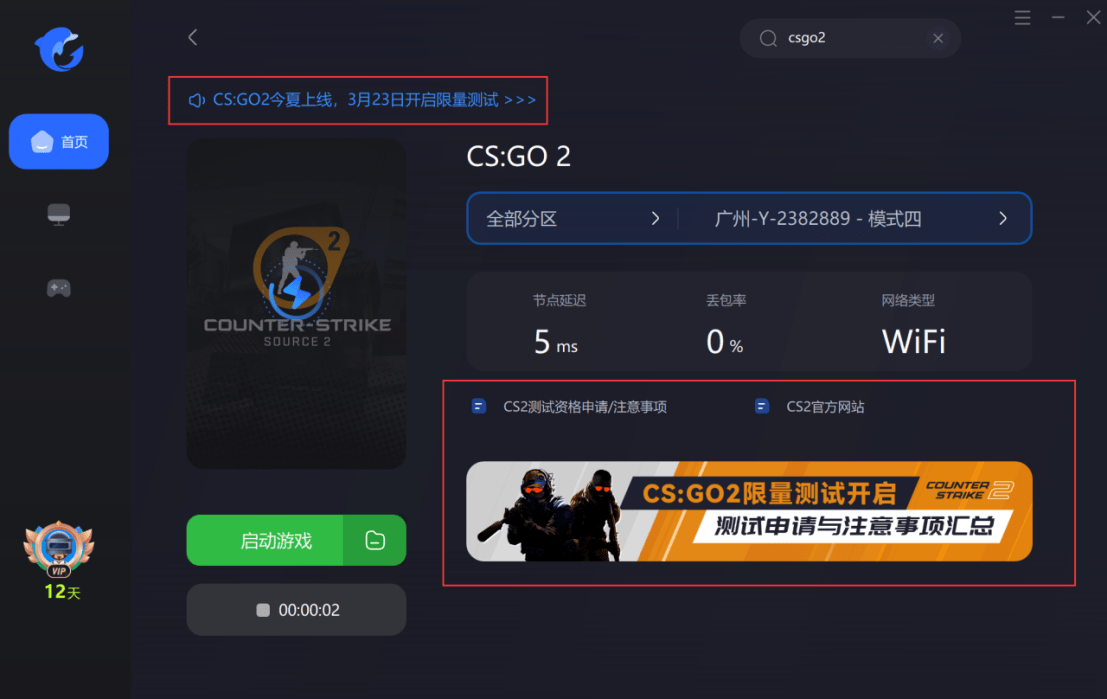The image size is (1107, 699).
Task: Select the 首页 home tab
Action: tap(59, 142)
